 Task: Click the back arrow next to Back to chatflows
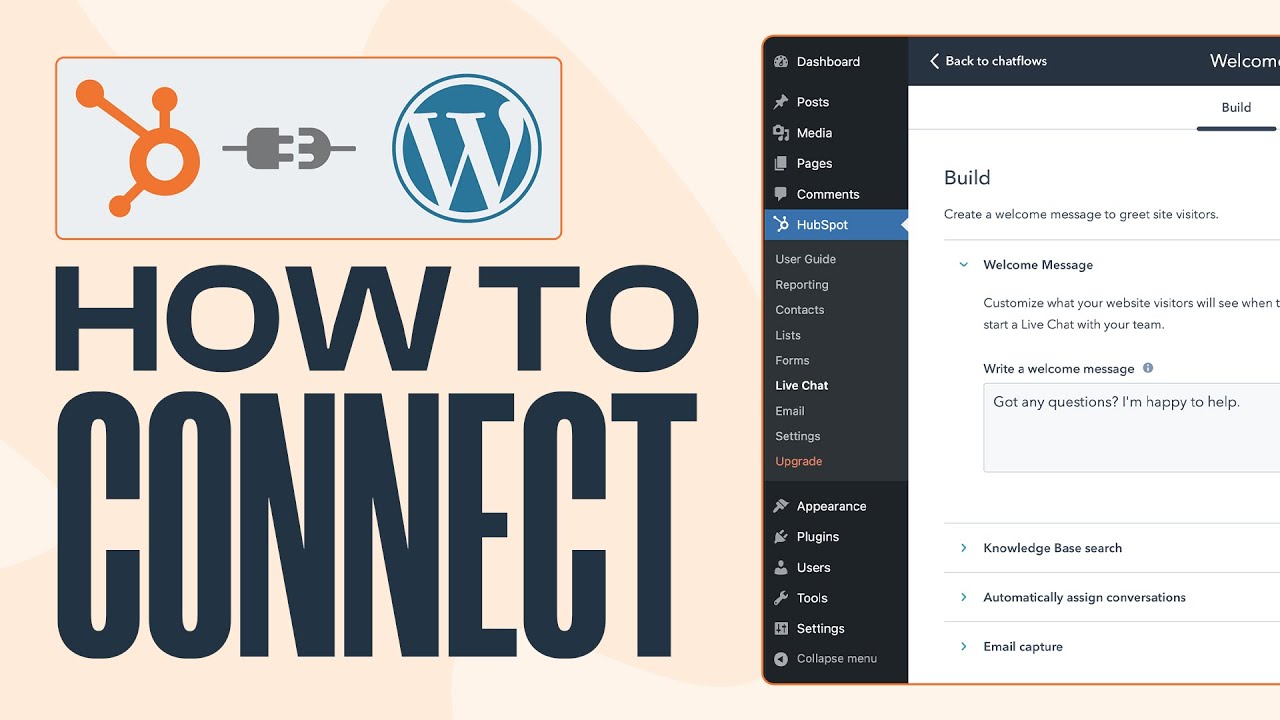tap(935, 61)
